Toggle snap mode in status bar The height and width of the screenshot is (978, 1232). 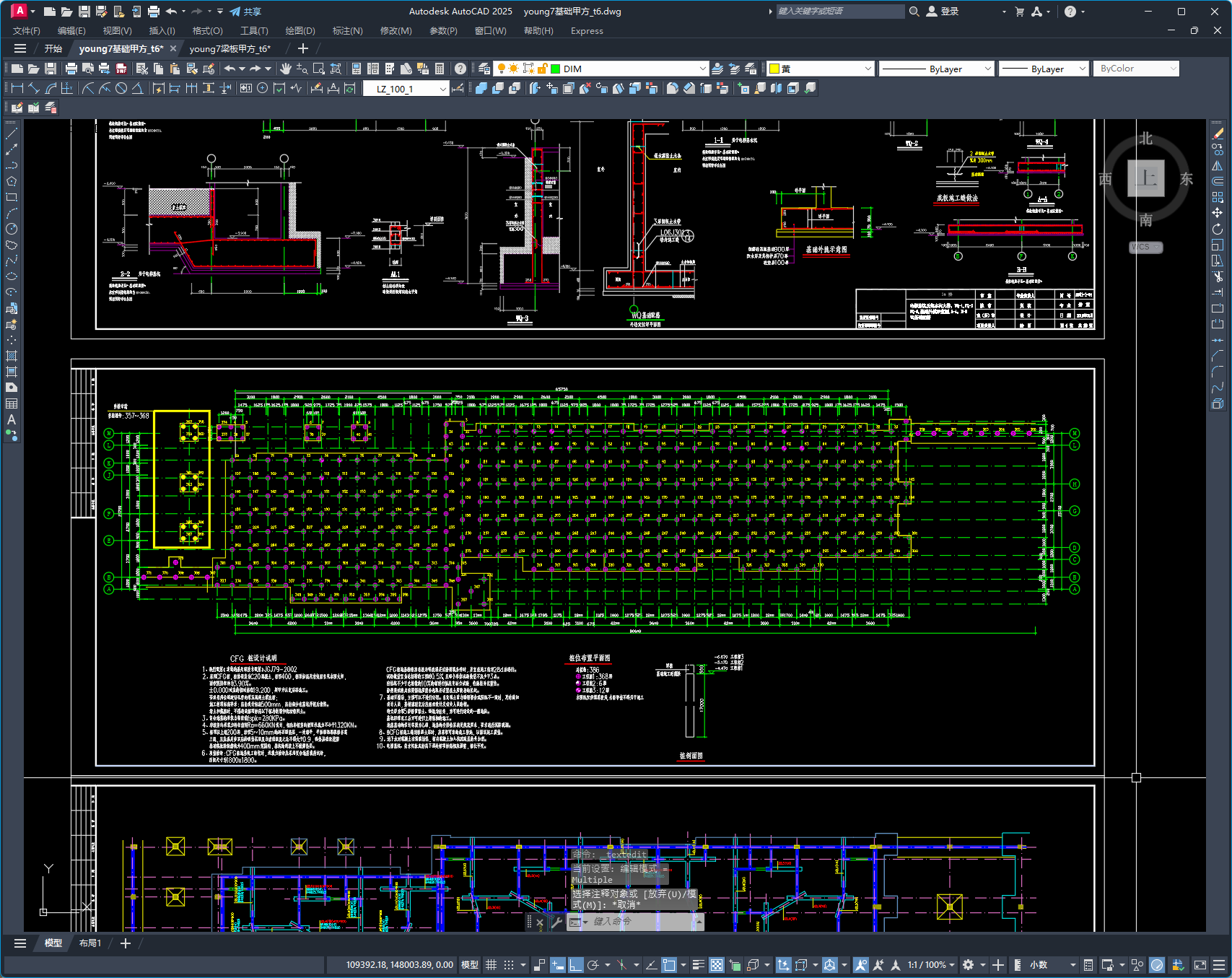509,964
